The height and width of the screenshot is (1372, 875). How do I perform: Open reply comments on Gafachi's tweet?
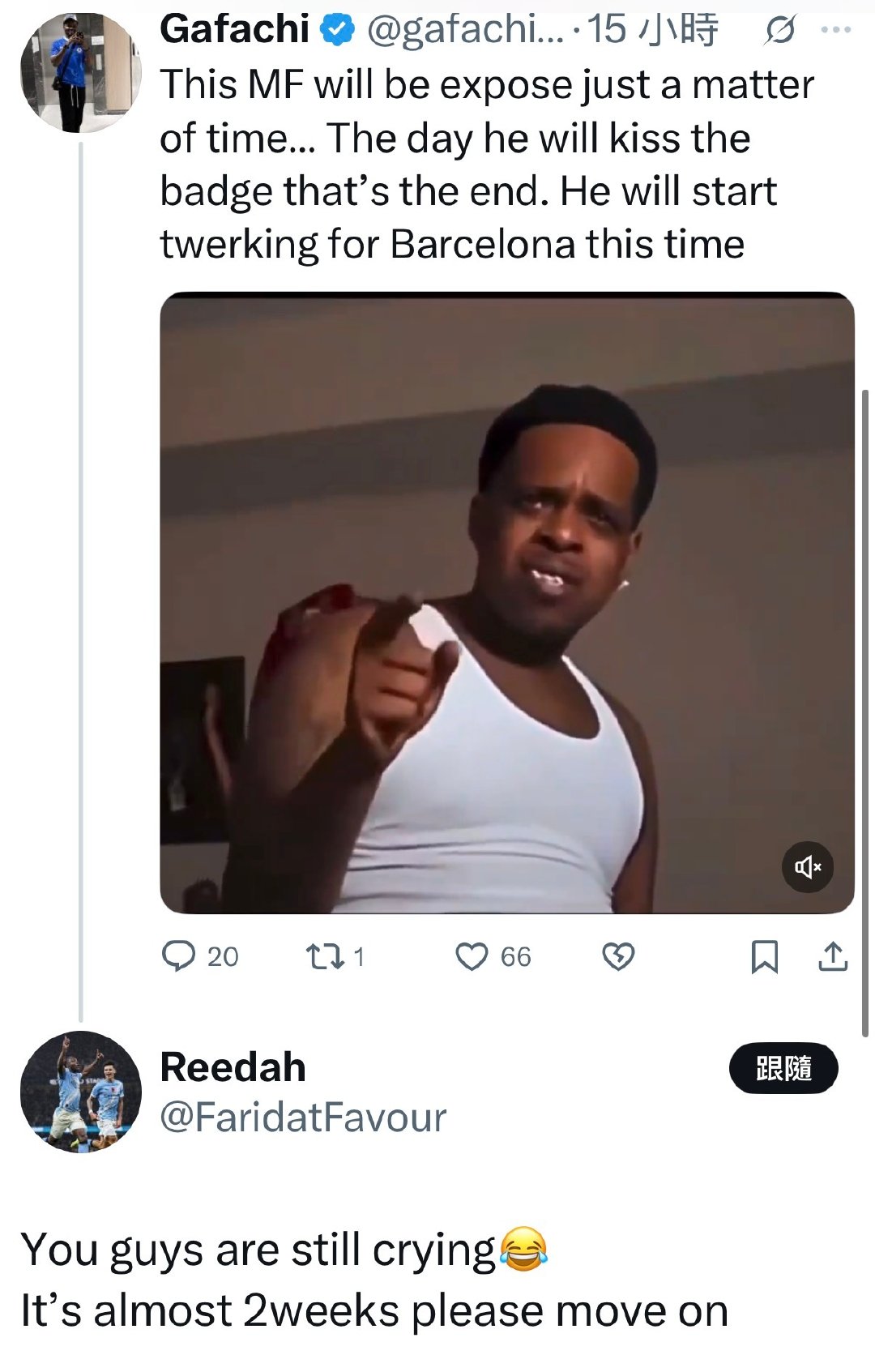point(199,956)
